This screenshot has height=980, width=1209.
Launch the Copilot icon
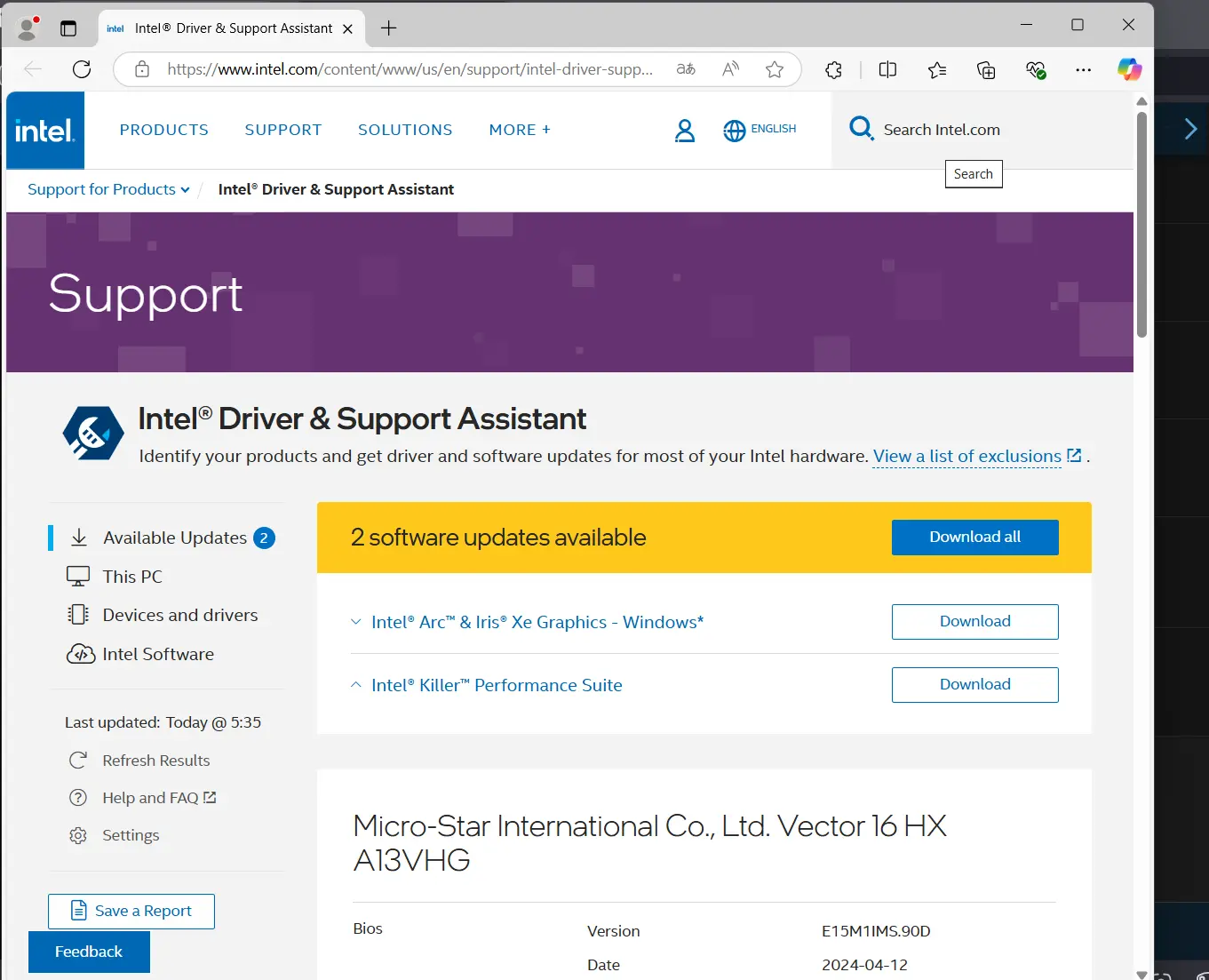1129,69
